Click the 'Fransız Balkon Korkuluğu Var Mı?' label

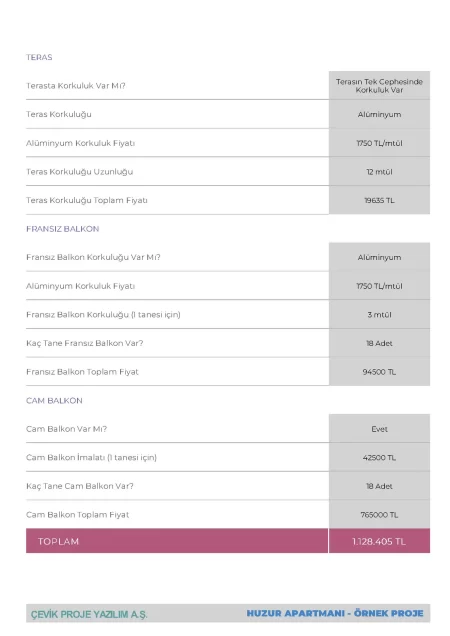click(93, 257)
